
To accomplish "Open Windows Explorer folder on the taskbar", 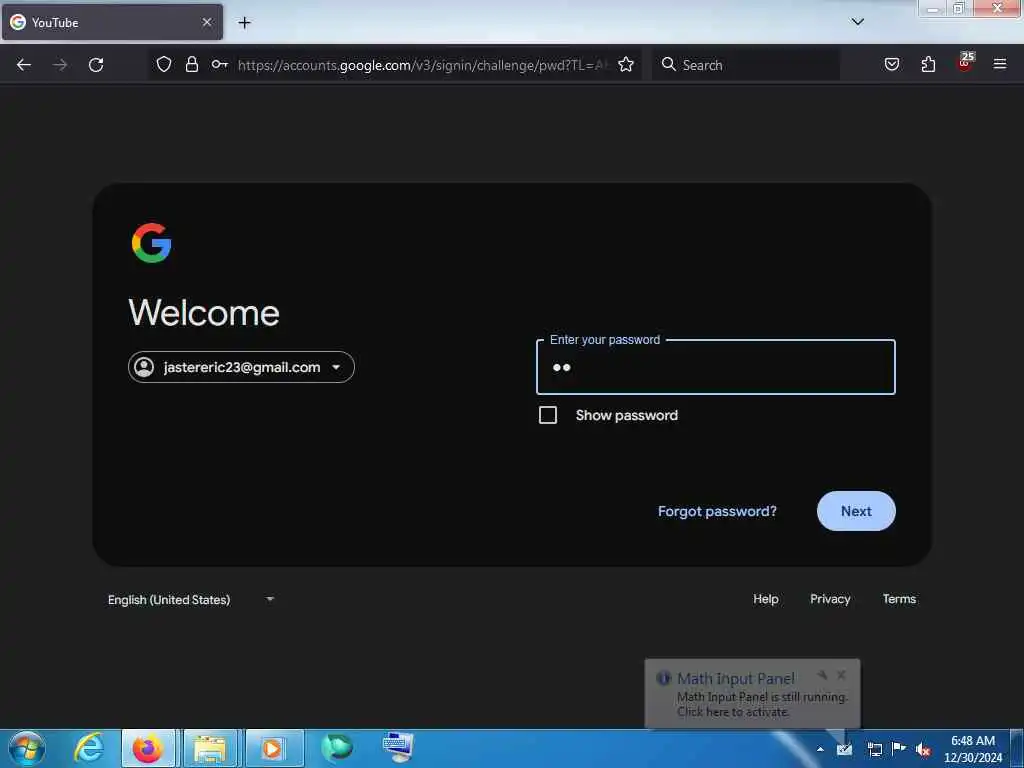I will point(210,748).
